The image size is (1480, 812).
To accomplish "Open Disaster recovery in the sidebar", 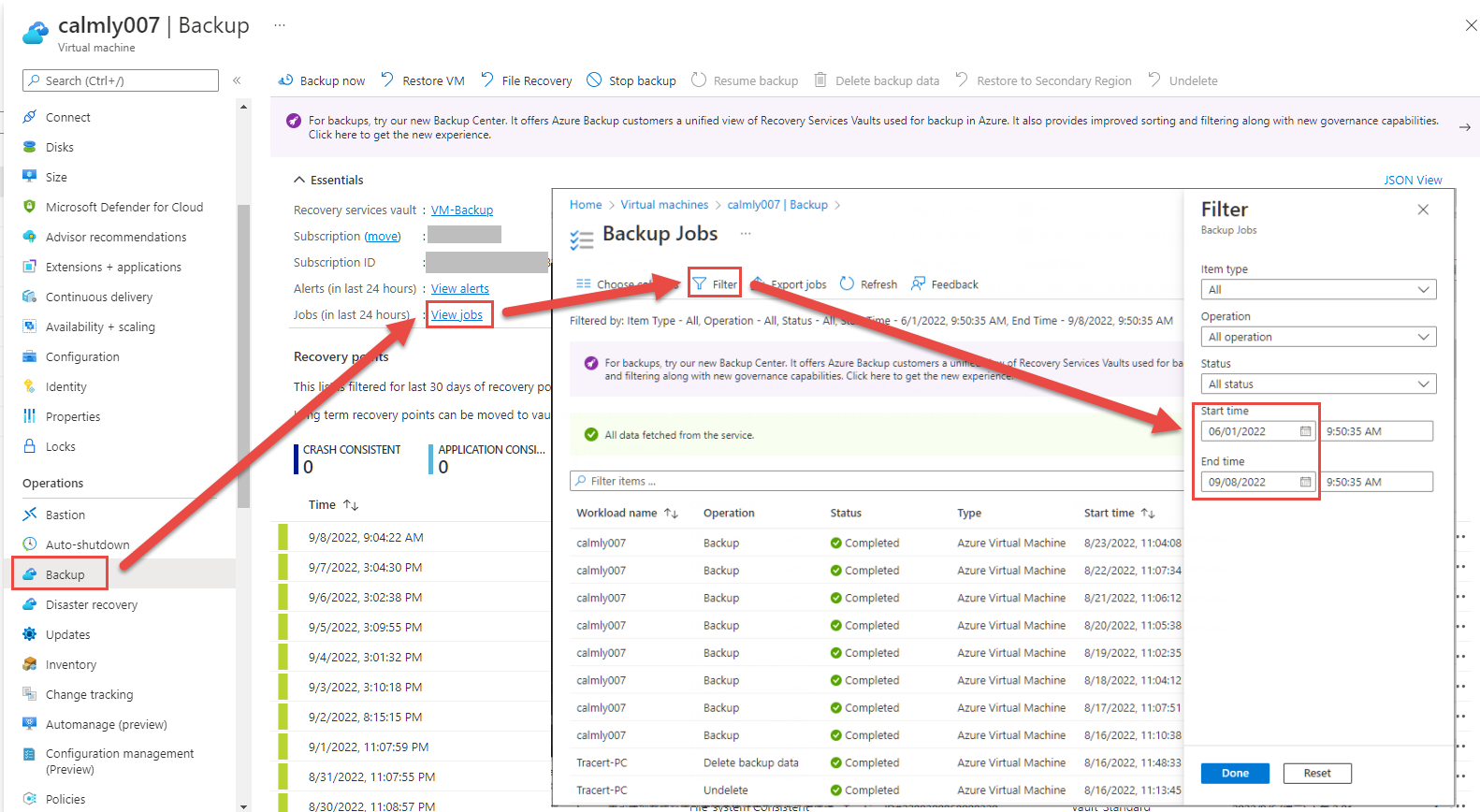I will 91,604.
